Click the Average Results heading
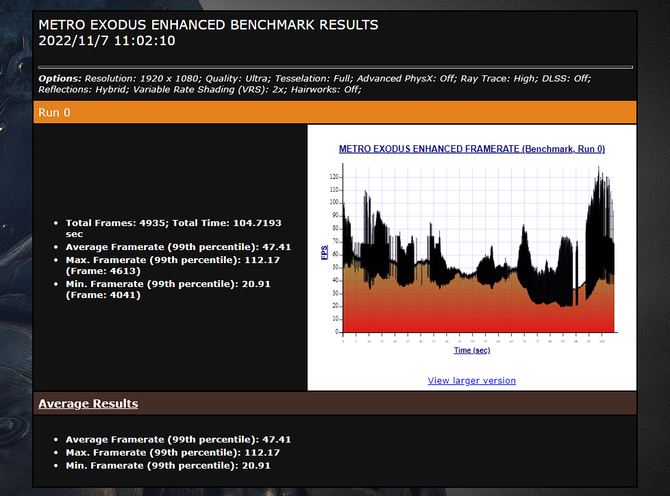This screenshot has width=670, height=496. tap(88, 404)
